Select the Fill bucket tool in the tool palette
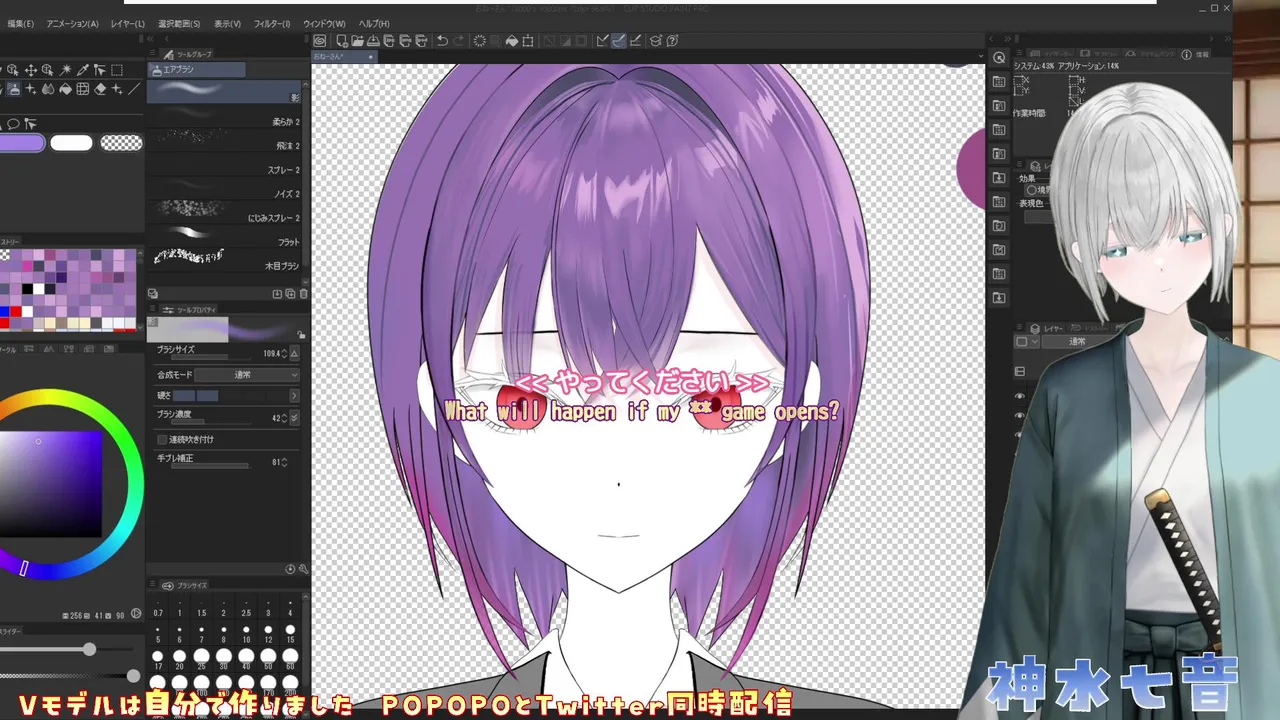1280x720 pixels. 65,89
